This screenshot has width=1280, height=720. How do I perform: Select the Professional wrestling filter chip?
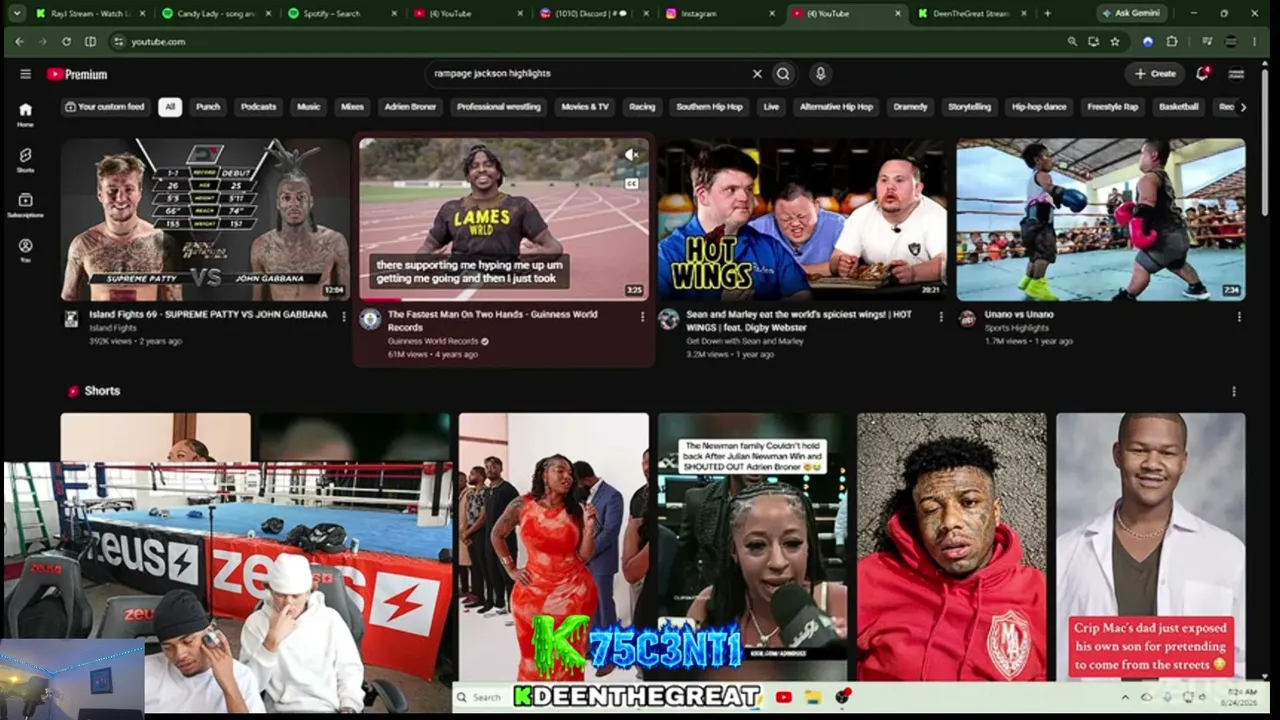pos(498,107)
